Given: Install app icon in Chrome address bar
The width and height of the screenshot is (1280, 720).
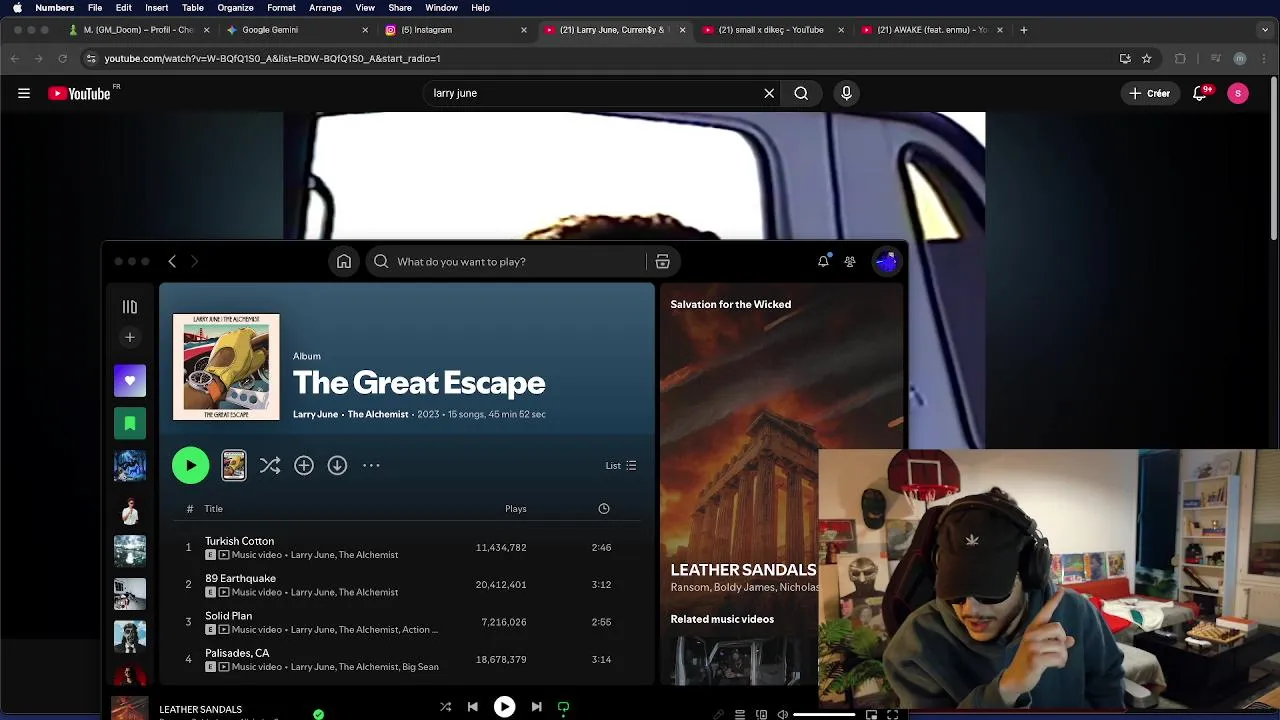Looking at the screenshot, I should point(1125,58).
